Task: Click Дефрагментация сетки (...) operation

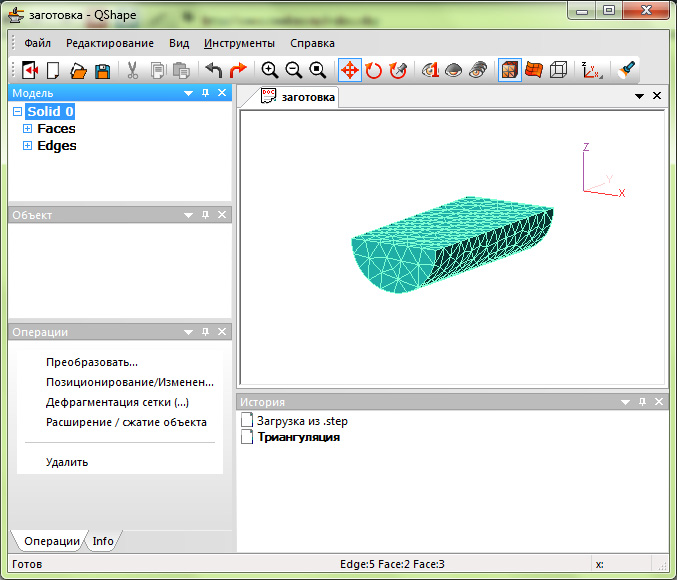Action: (x=117, y=402)
